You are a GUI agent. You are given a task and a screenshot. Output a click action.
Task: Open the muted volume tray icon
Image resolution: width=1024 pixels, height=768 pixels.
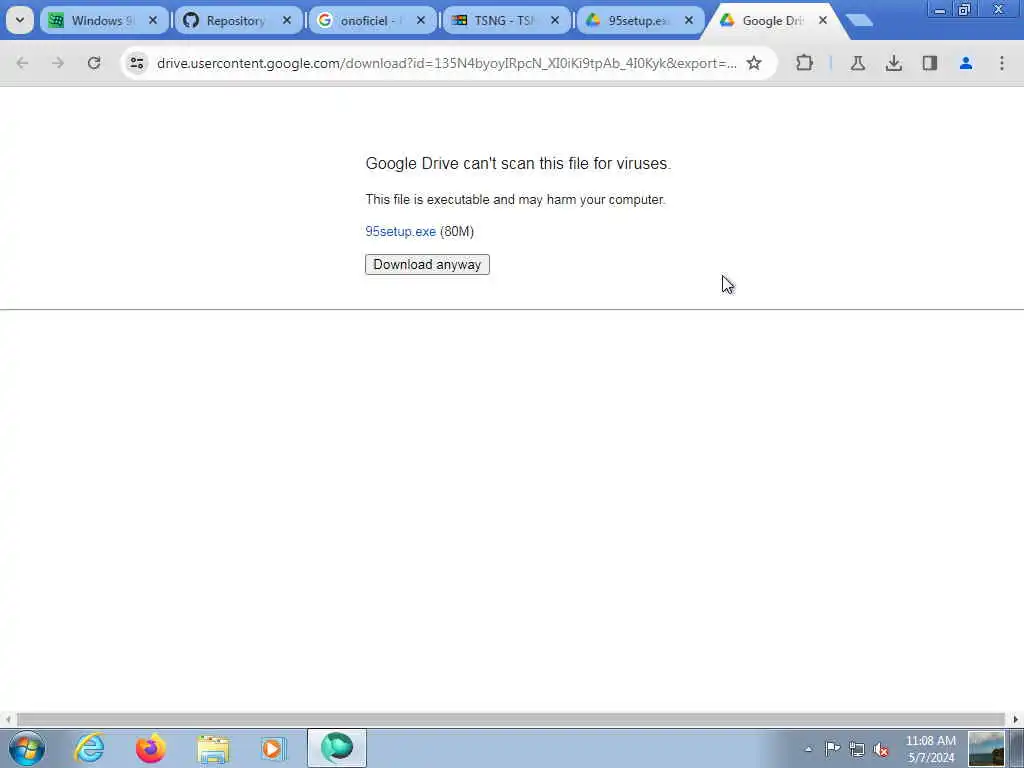pos(881,749)
